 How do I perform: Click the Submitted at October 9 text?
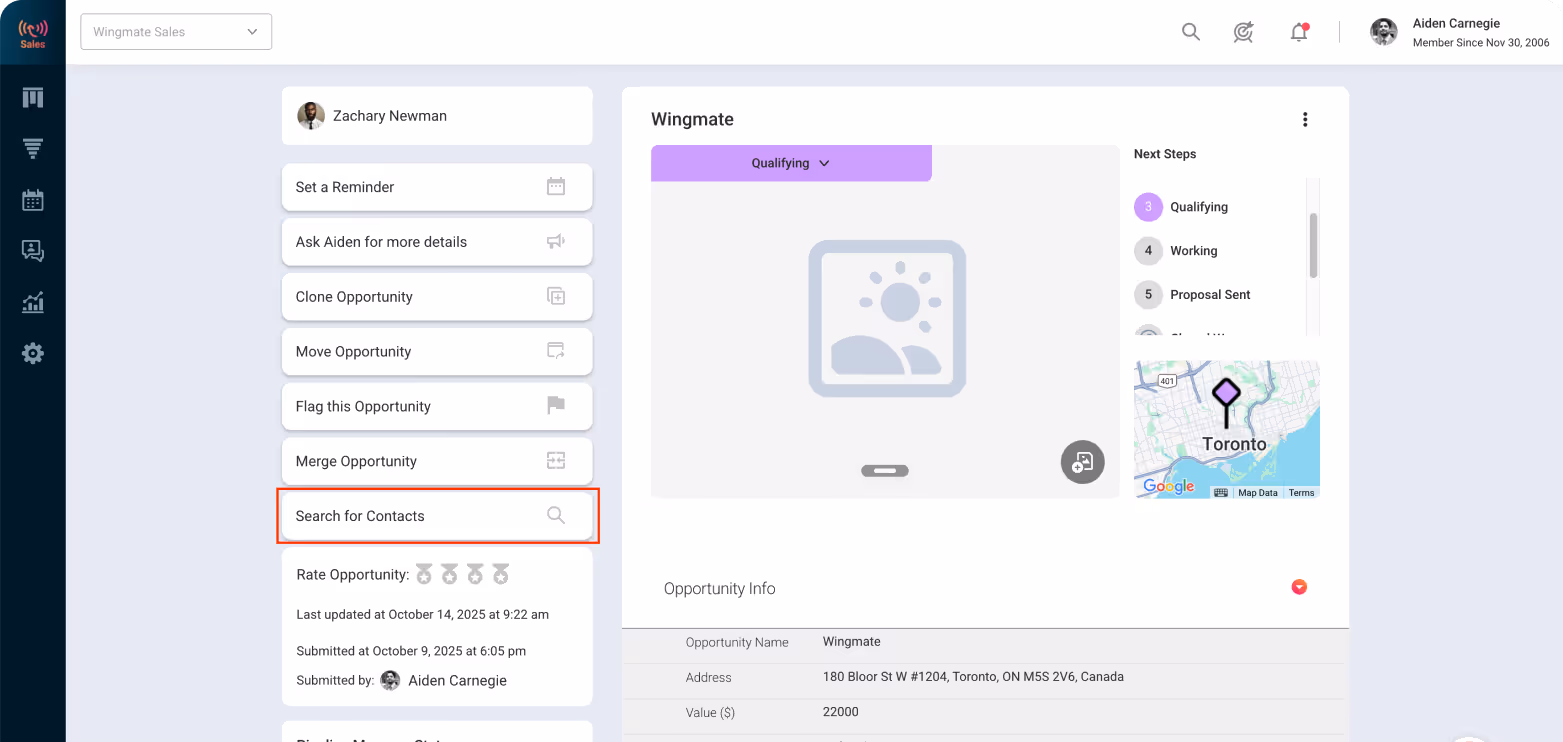[x=411, y=651]
